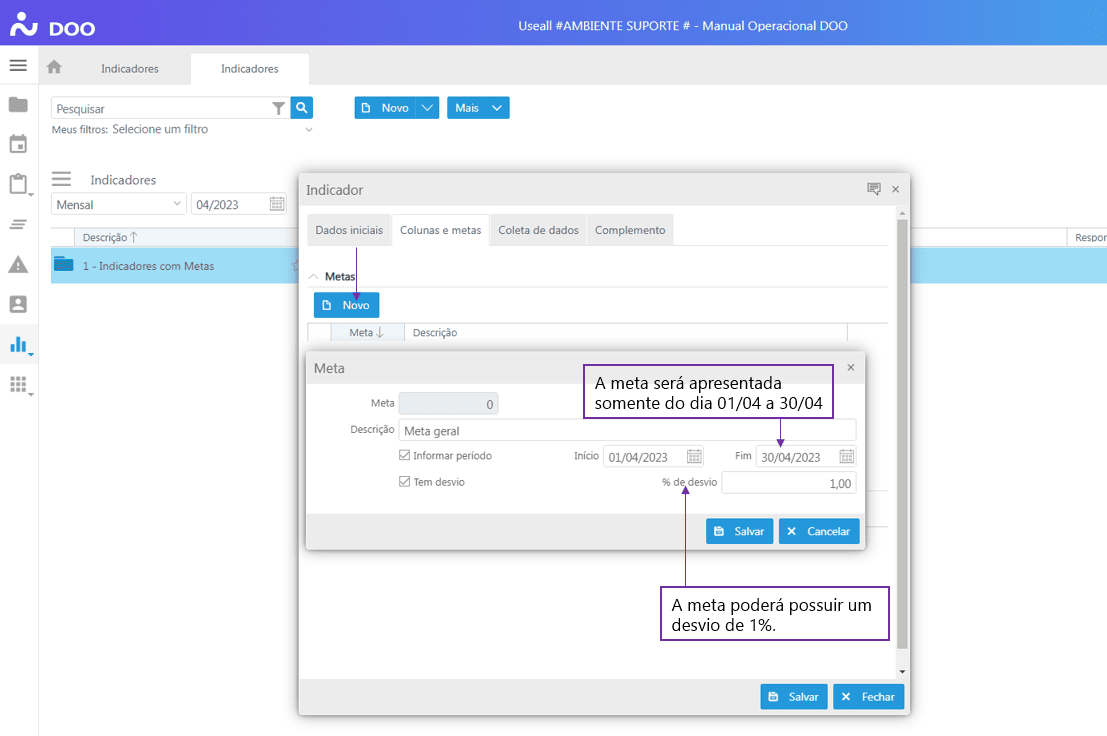Image resolution: width=1107 pixels, height=736 pixels.
Task: Toggle the Informar período checkbox
Action: (405, 456)
